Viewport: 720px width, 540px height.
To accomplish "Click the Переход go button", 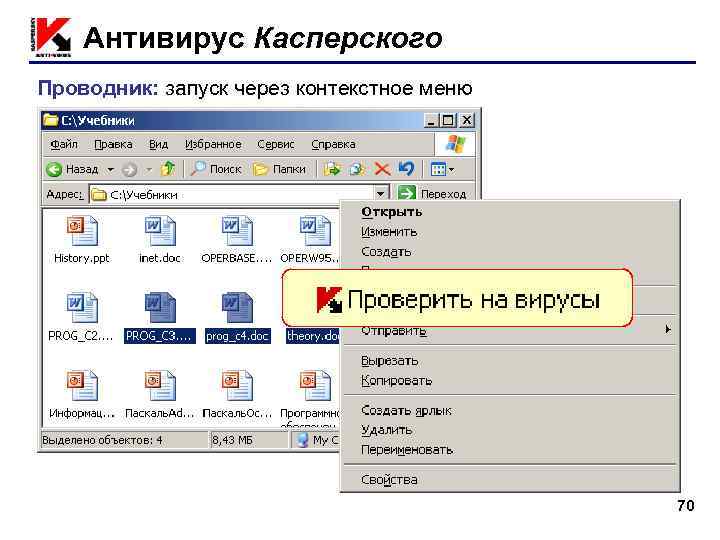I will point(432,194).
